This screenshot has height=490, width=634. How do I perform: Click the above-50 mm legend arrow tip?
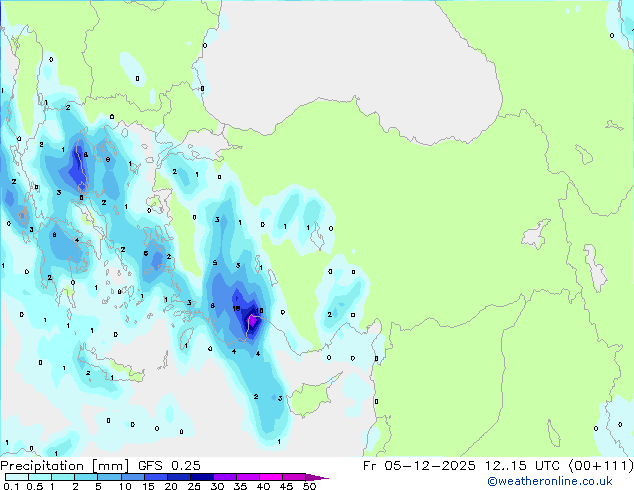[317, 477]
